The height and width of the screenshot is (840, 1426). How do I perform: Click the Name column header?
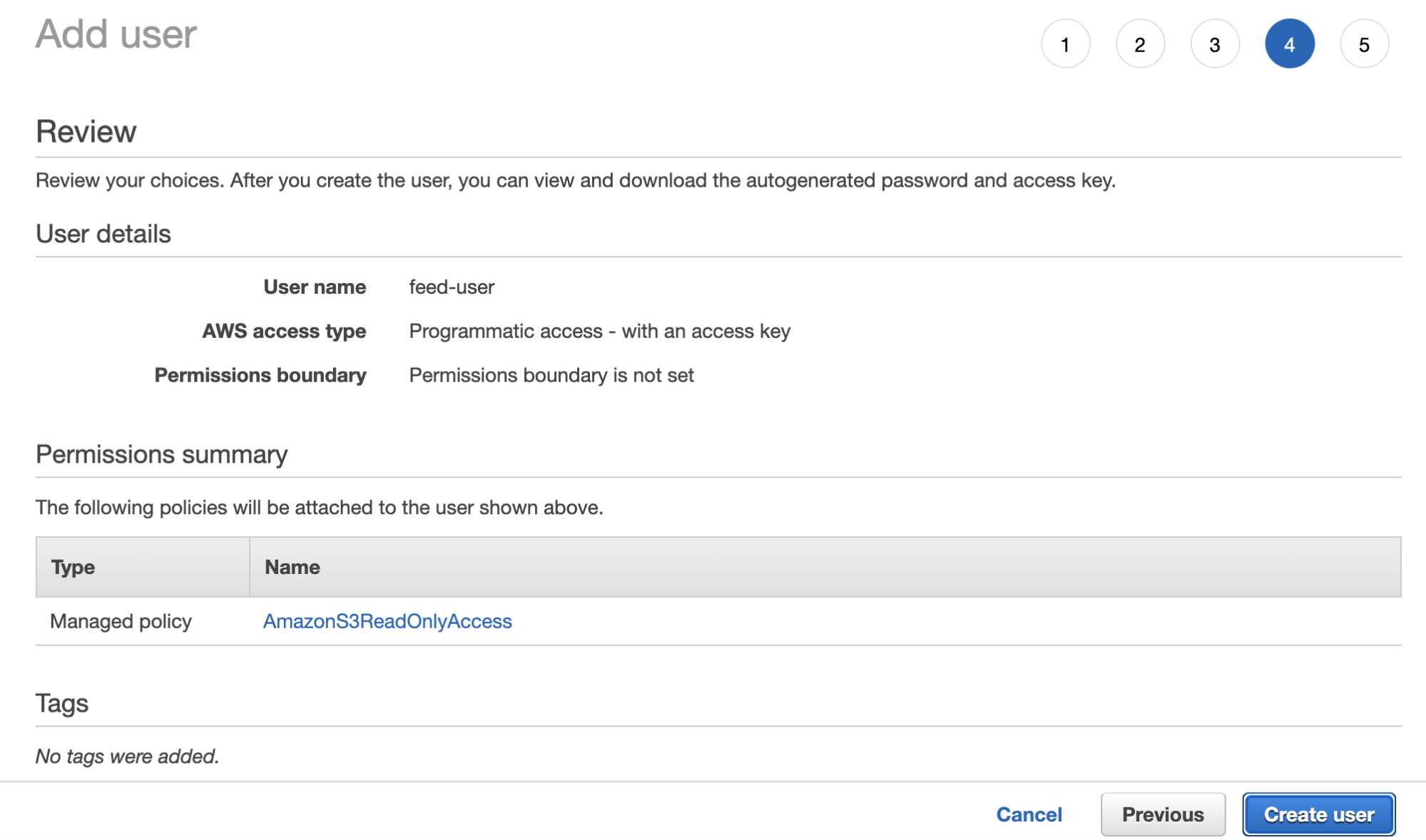pyautogui.click(x=825, y=567)
